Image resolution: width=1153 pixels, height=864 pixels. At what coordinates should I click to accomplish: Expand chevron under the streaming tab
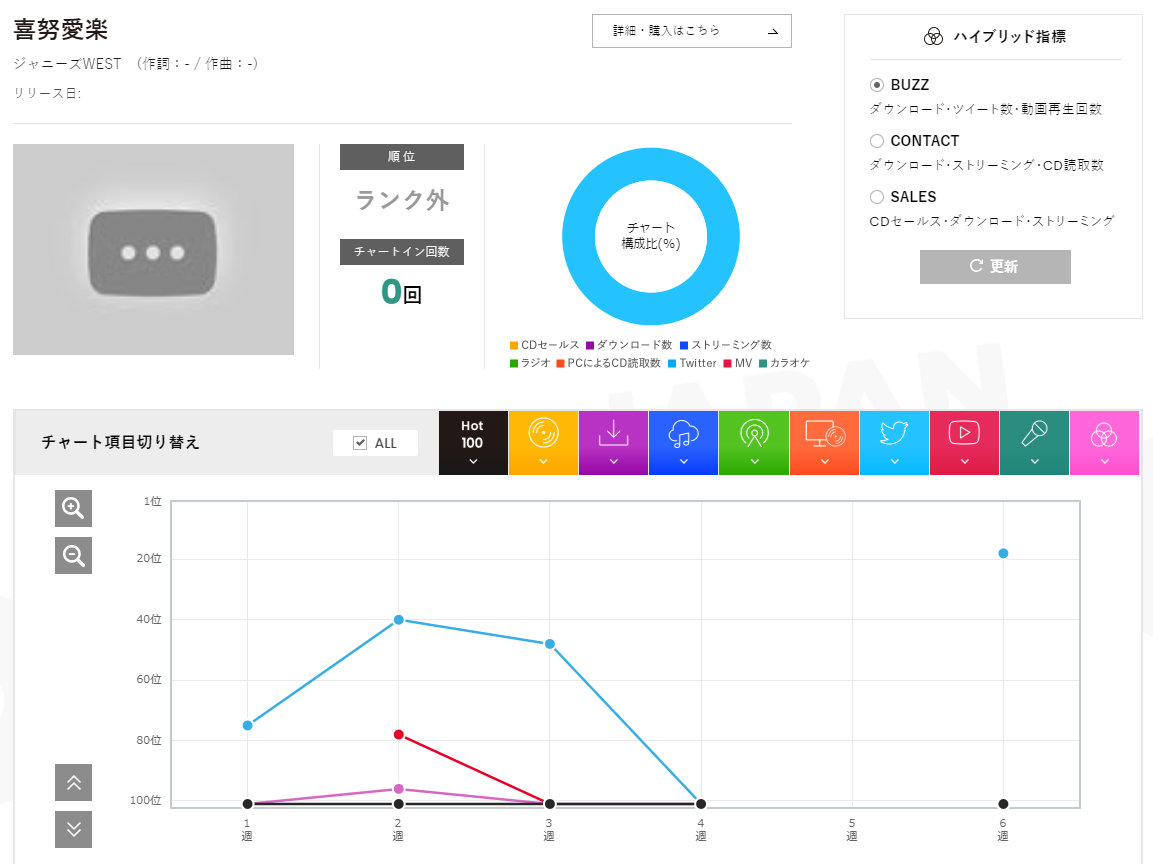pos(683,462)
